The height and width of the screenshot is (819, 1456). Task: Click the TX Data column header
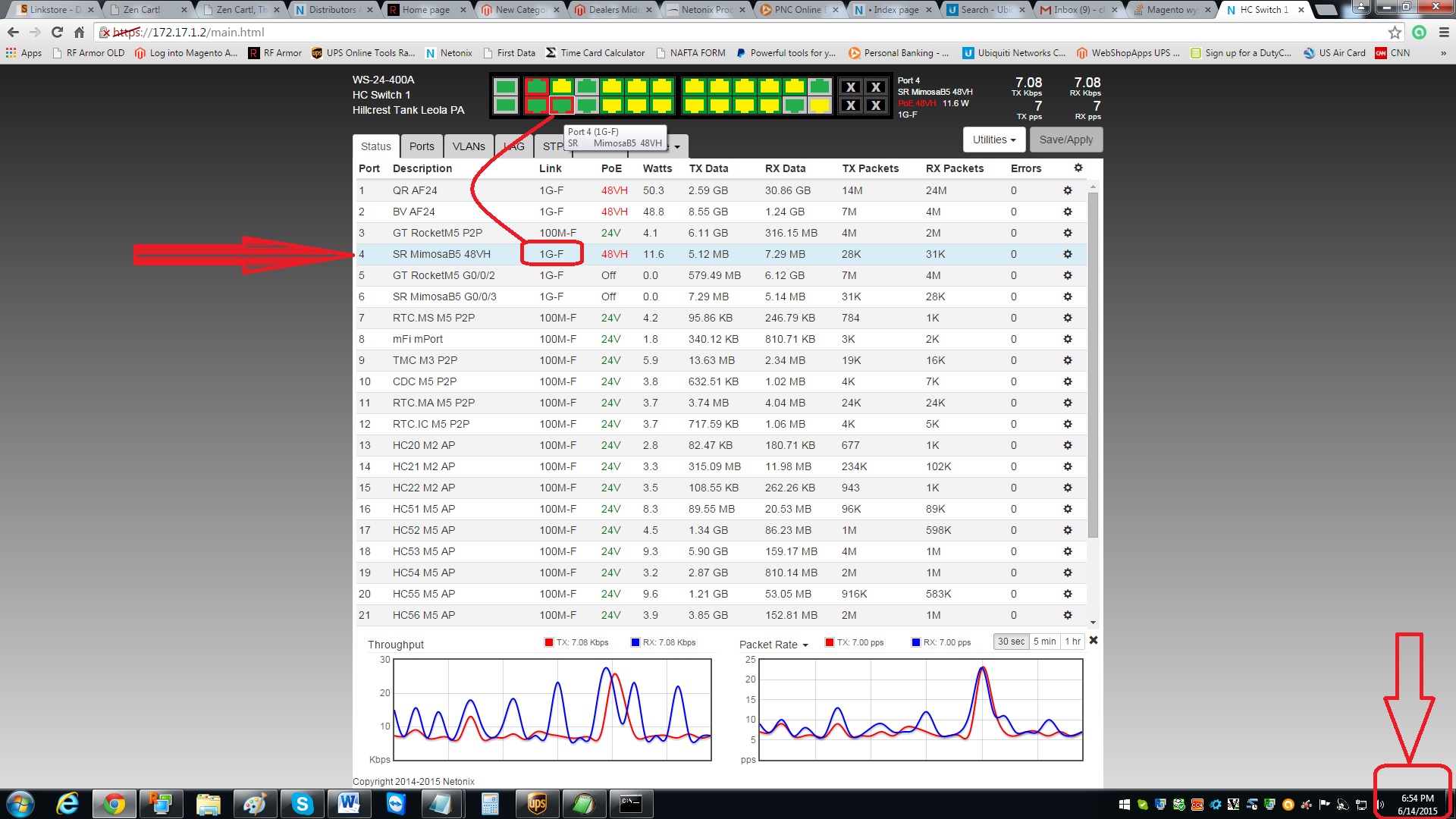click(x=708, y=168)
